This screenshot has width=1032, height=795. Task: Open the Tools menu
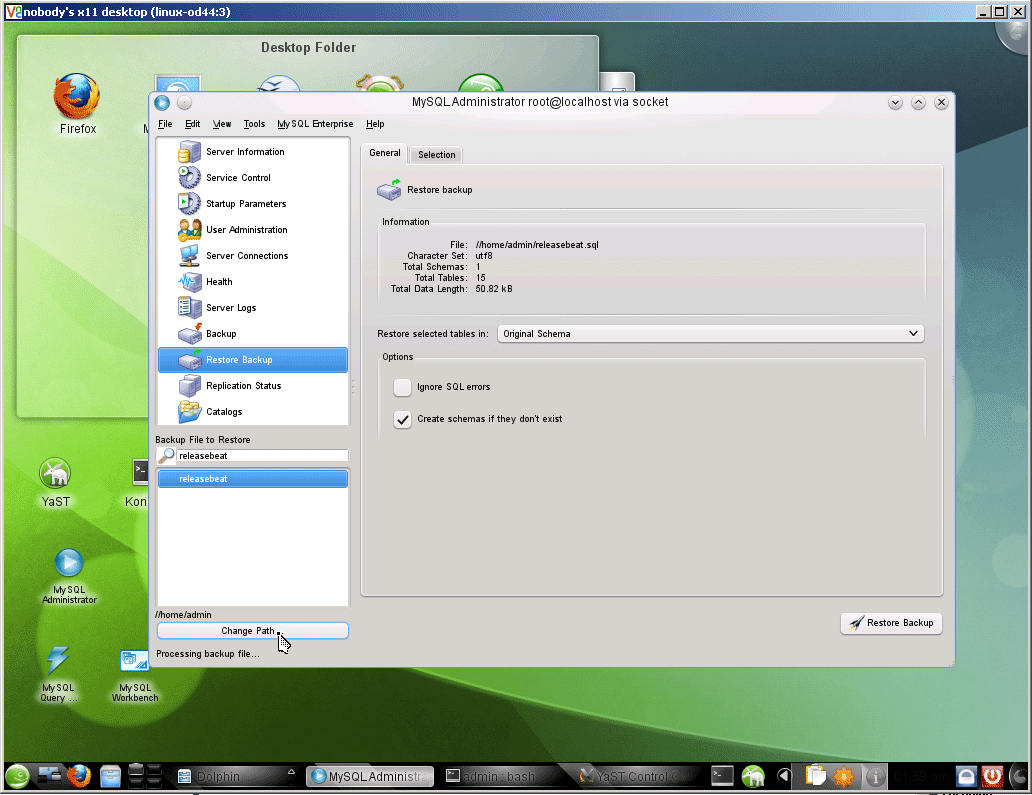click(x=254, y=124)
